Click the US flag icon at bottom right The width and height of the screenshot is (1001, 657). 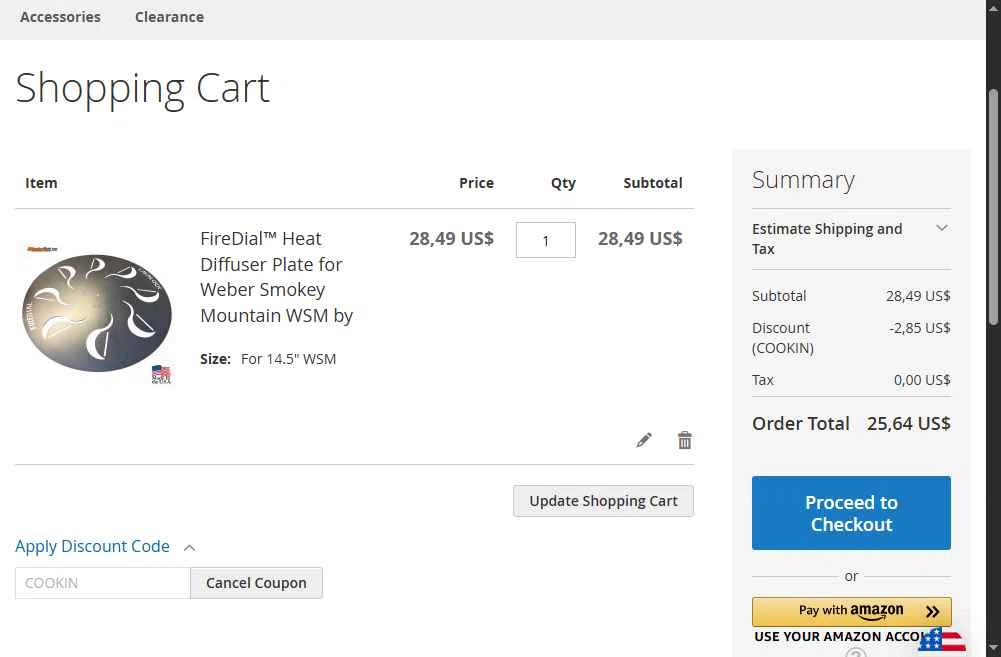[943, 641]
